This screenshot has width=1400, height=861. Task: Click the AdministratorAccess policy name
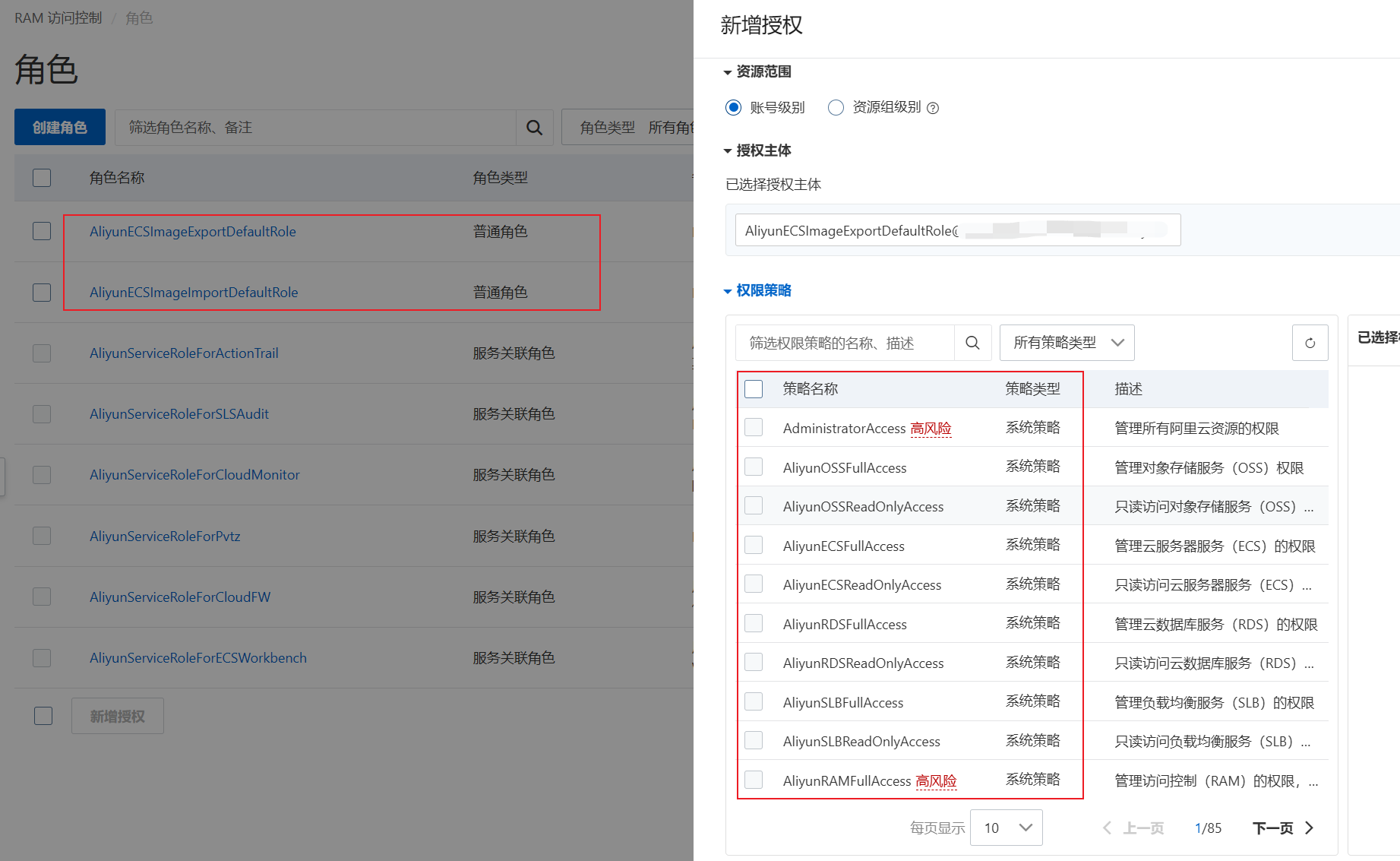point(845,429)
